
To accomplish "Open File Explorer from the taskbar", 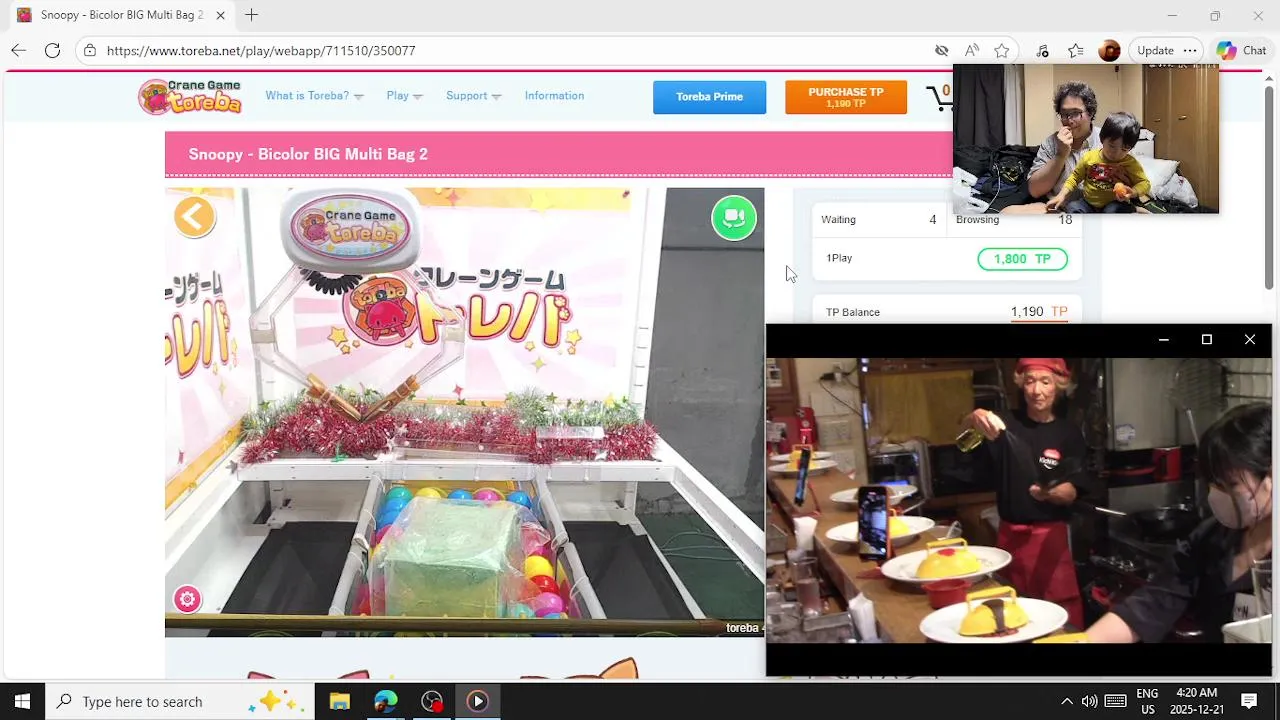I will pos(339,701).
